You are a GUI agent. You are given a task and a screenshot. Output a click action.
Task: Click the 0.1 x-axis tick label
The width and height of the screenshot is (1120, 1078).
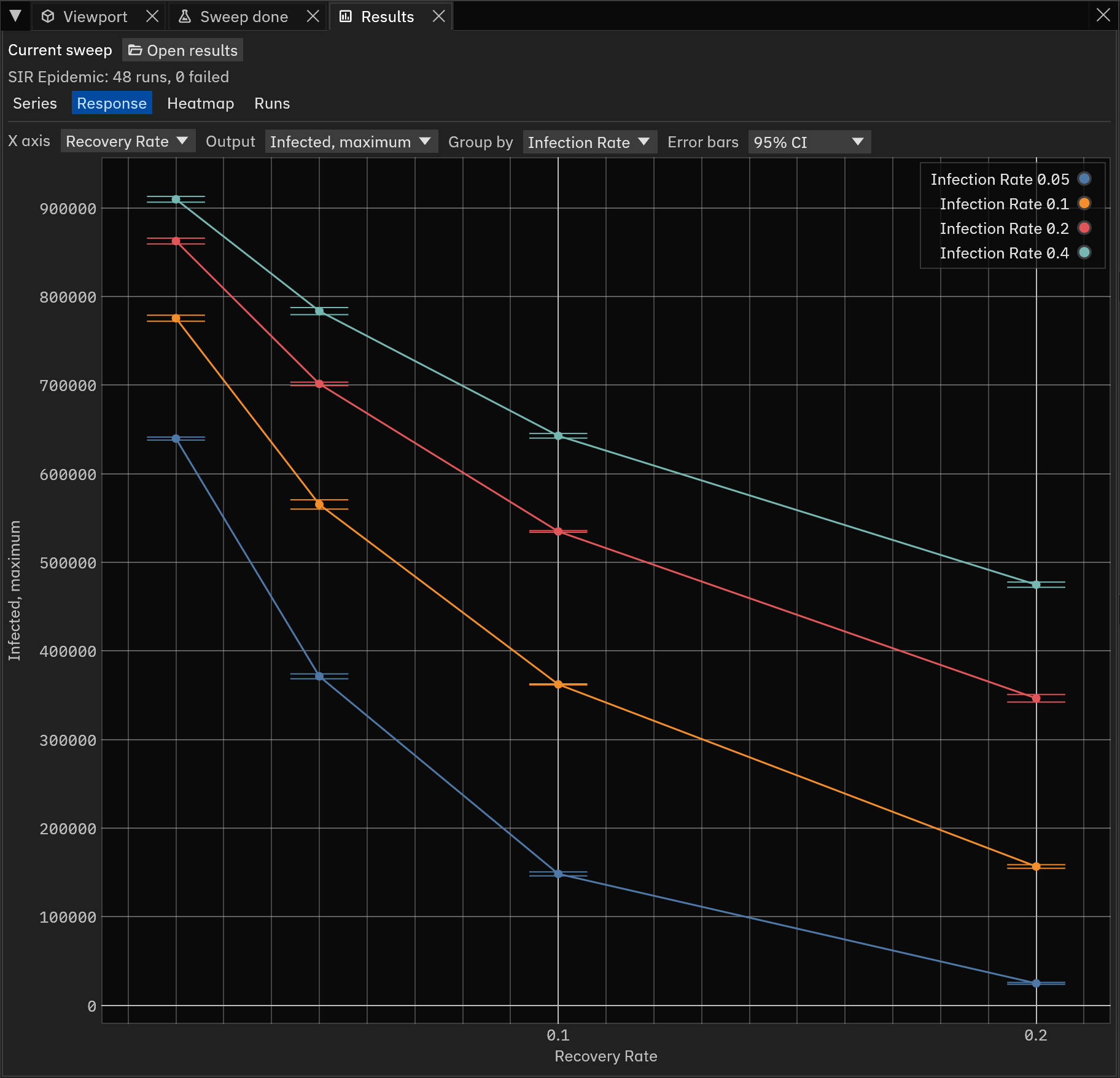(x=558, y=1035)
